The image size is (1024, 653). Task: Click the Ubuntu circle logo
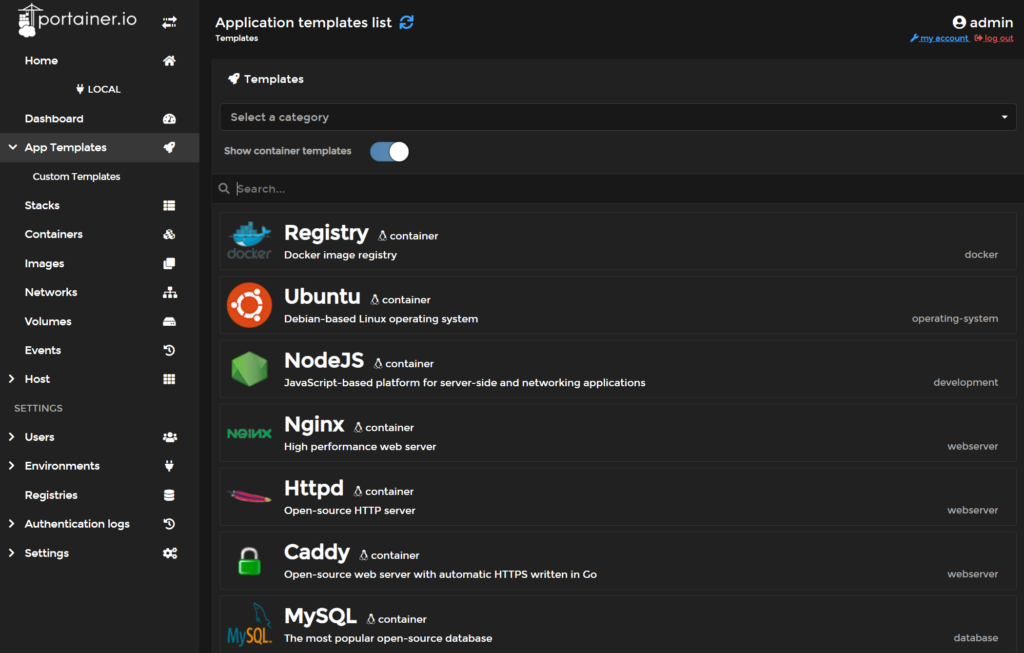click(249, 305)
